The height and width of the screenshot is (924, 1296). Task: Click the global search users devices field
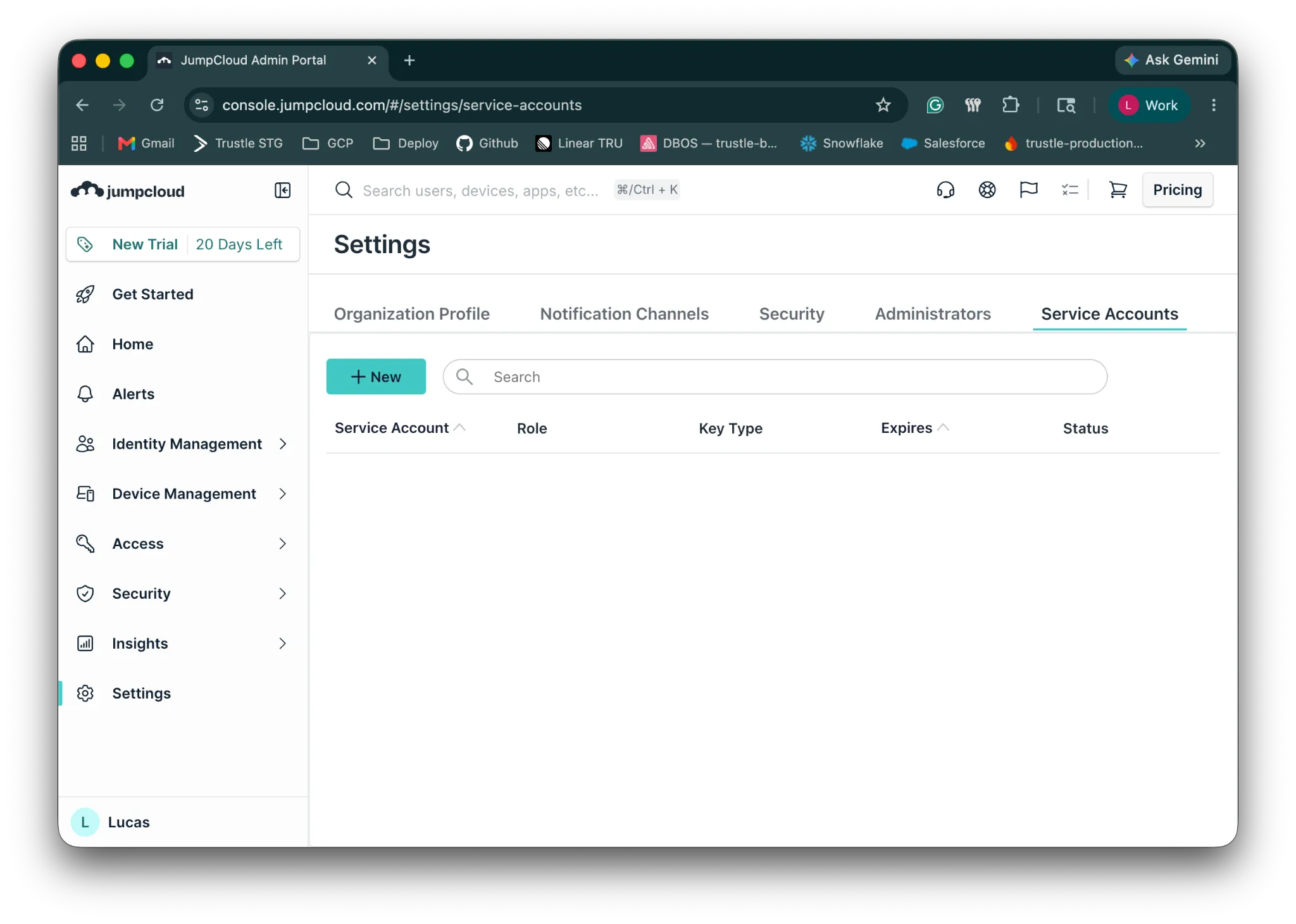(480, 190)
